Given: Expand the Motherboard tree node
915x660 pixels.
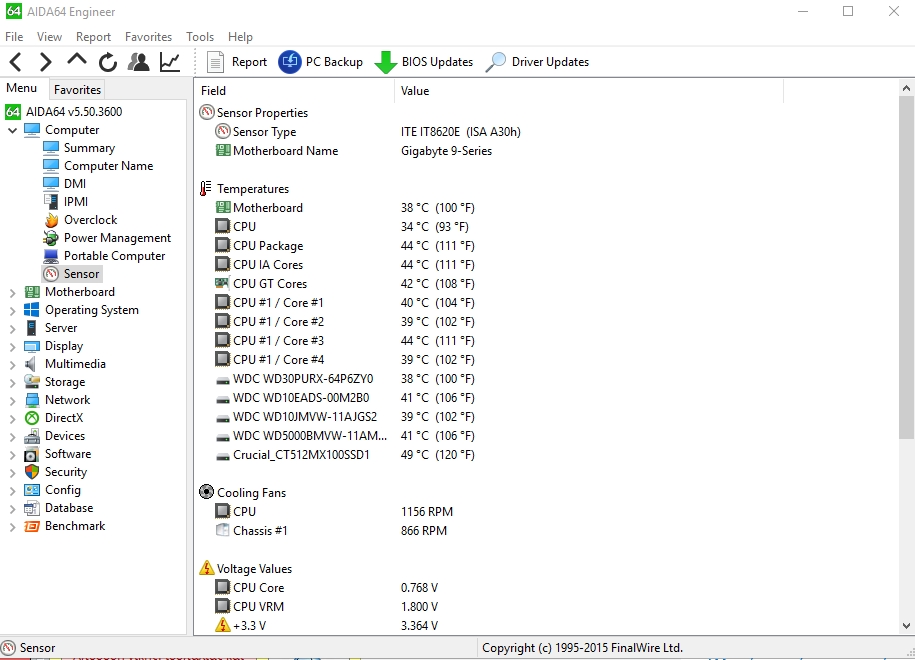Looking at the screenshot, I should pos(12,292).
